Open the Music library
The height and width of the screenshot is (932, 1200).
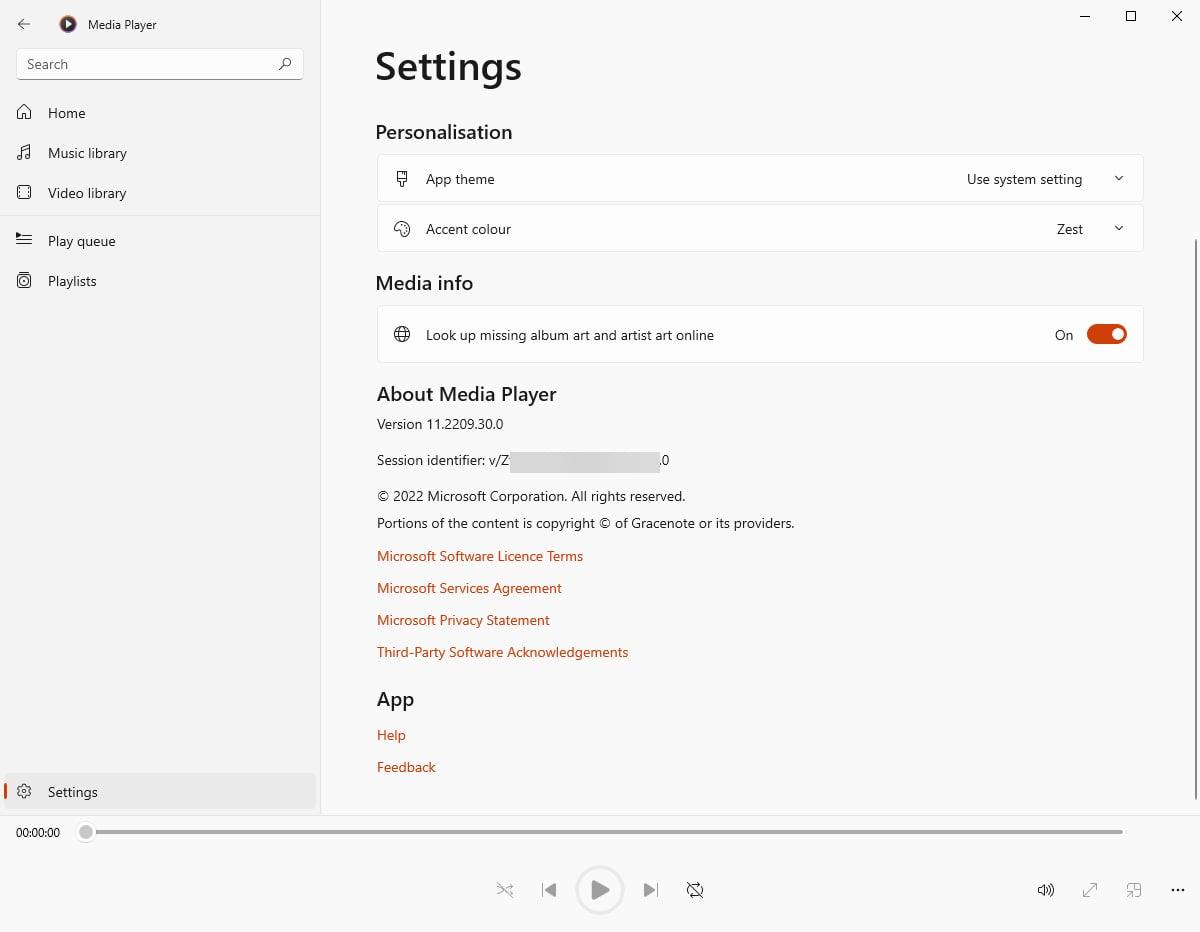click(x=160, y=153)
